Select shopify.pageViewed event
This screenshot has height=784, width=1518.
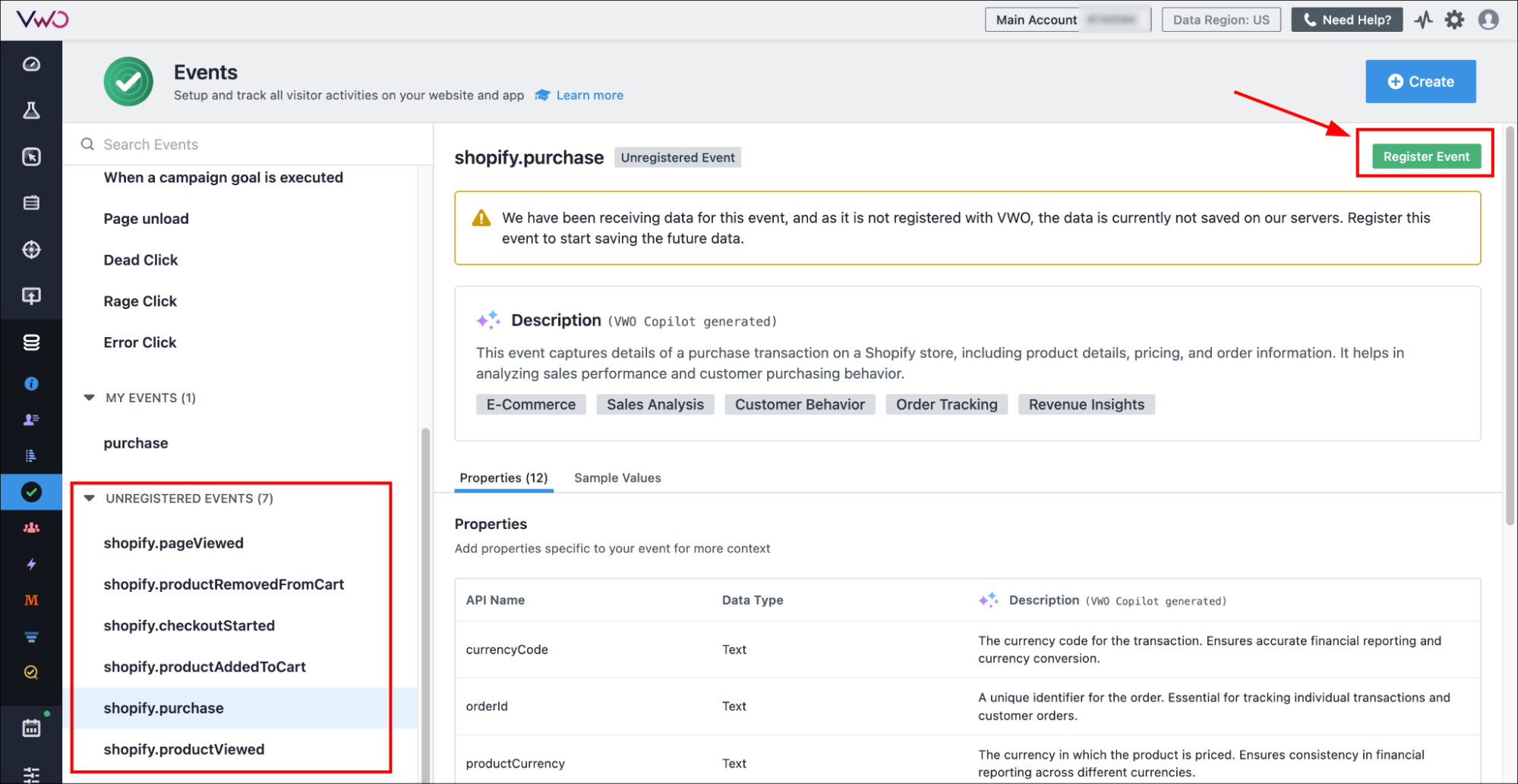click(x=173, y=543)
